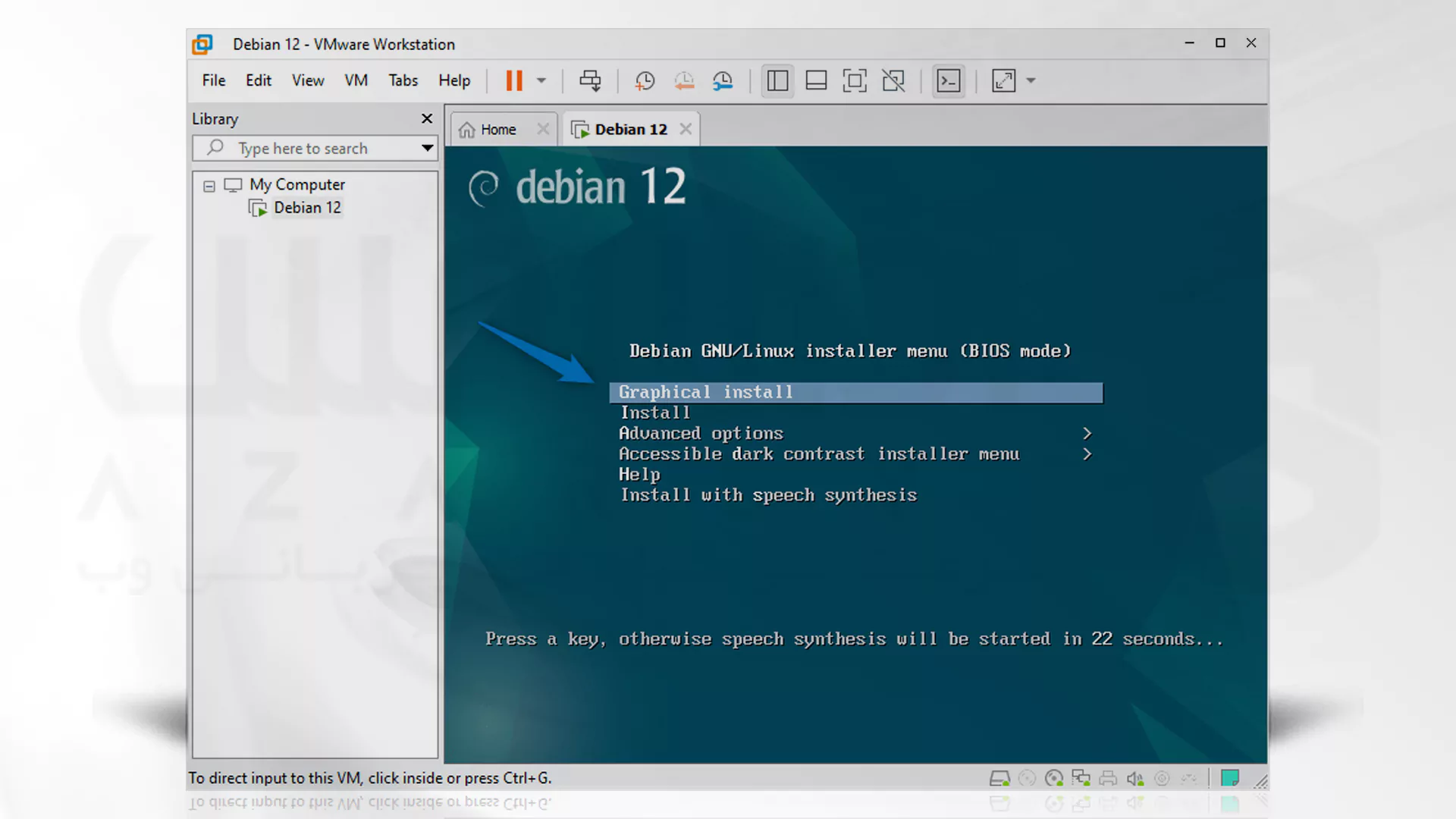Expand the Accessible dark contrast submenu arrow
The width and height of the screenshot is (1456, 819).
tap(1087, 453)
